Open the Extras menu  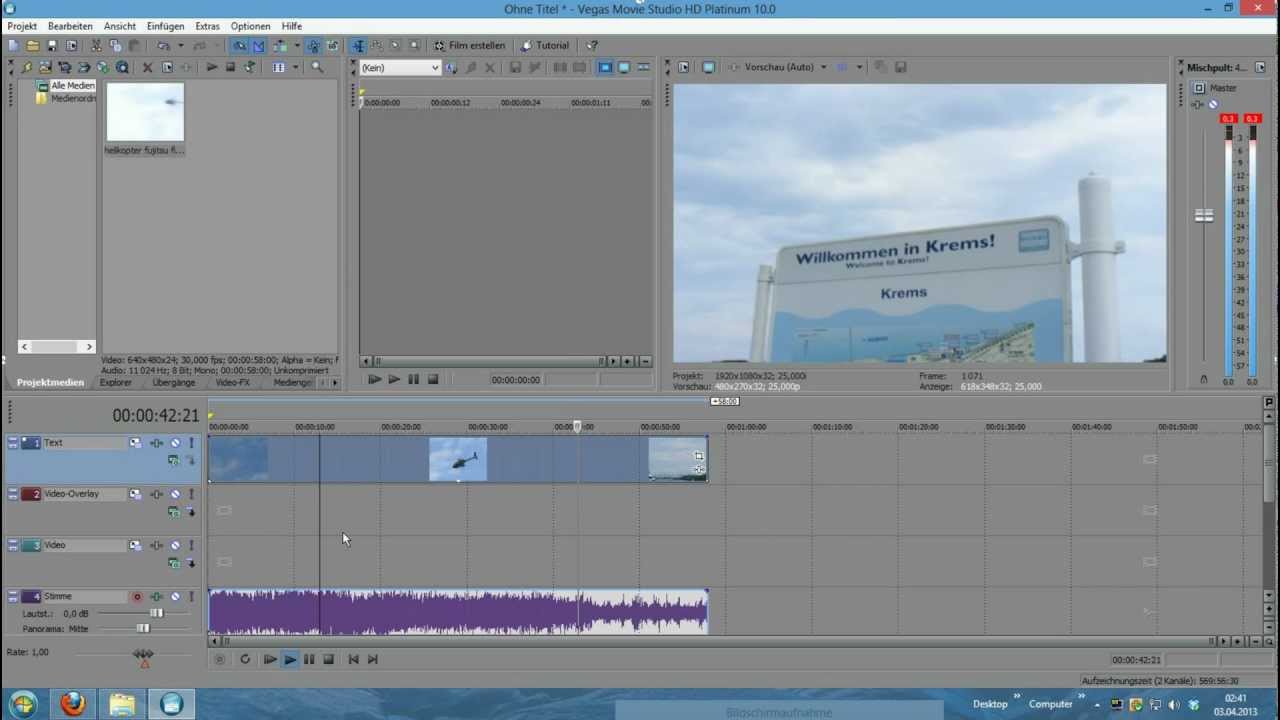207,26
